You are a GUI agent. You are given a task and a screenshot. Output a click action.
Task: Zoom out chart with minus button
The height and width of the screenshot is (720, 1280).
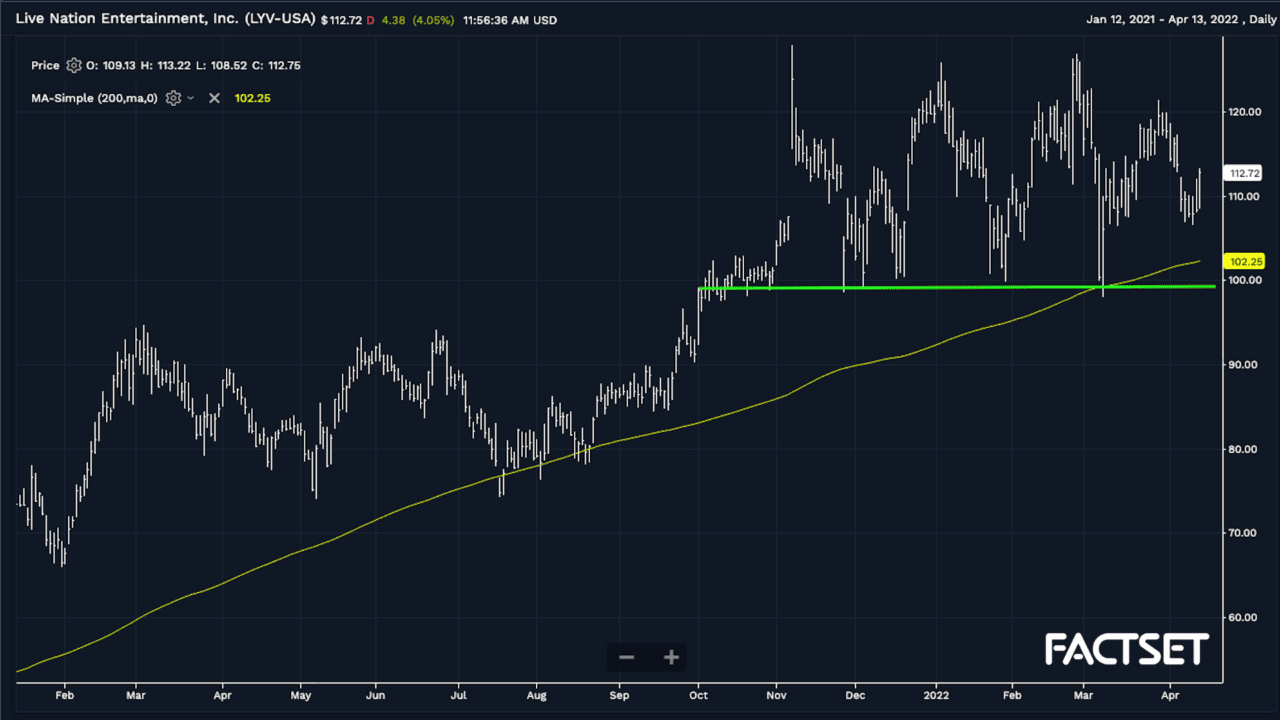tap(627, 657)
